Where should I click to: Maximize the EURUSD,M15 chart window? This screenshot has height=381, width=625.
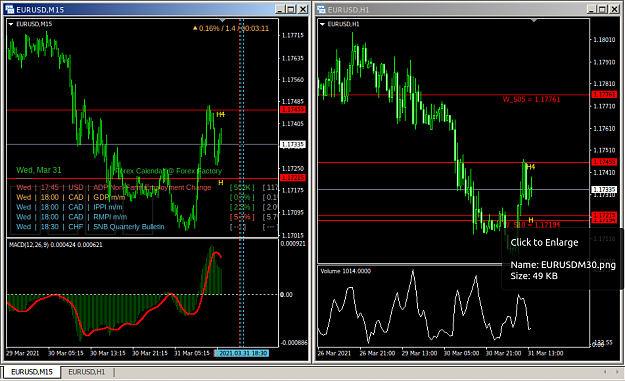(291, 9)
